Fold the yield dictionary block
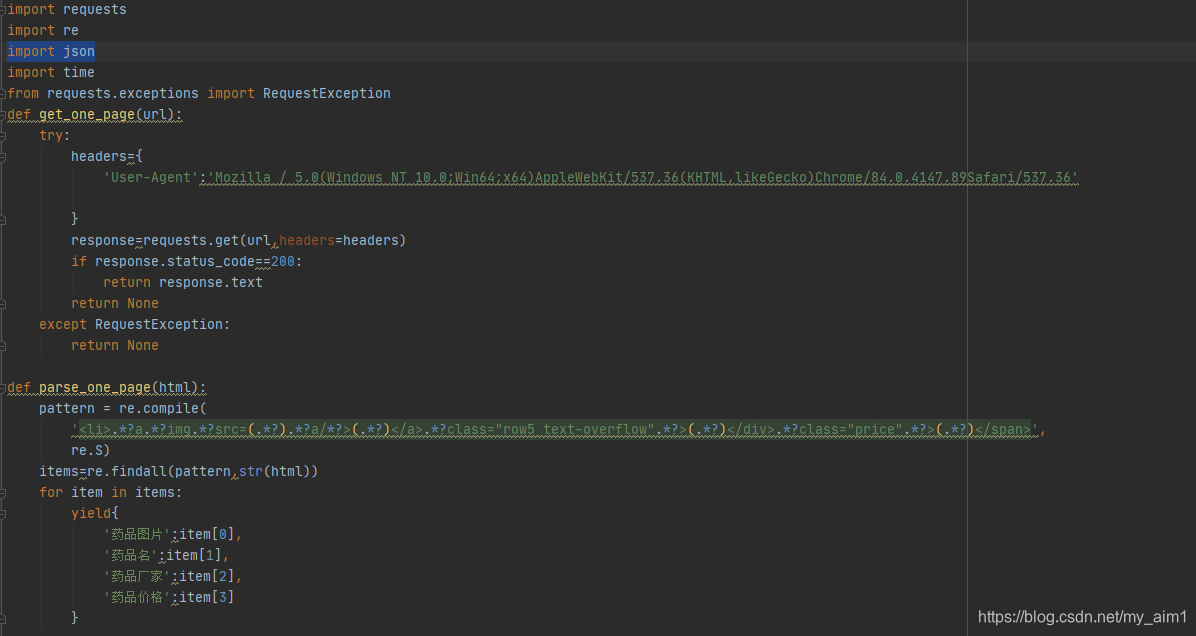Screen dimensions: 1196x636 pos(3,512)
